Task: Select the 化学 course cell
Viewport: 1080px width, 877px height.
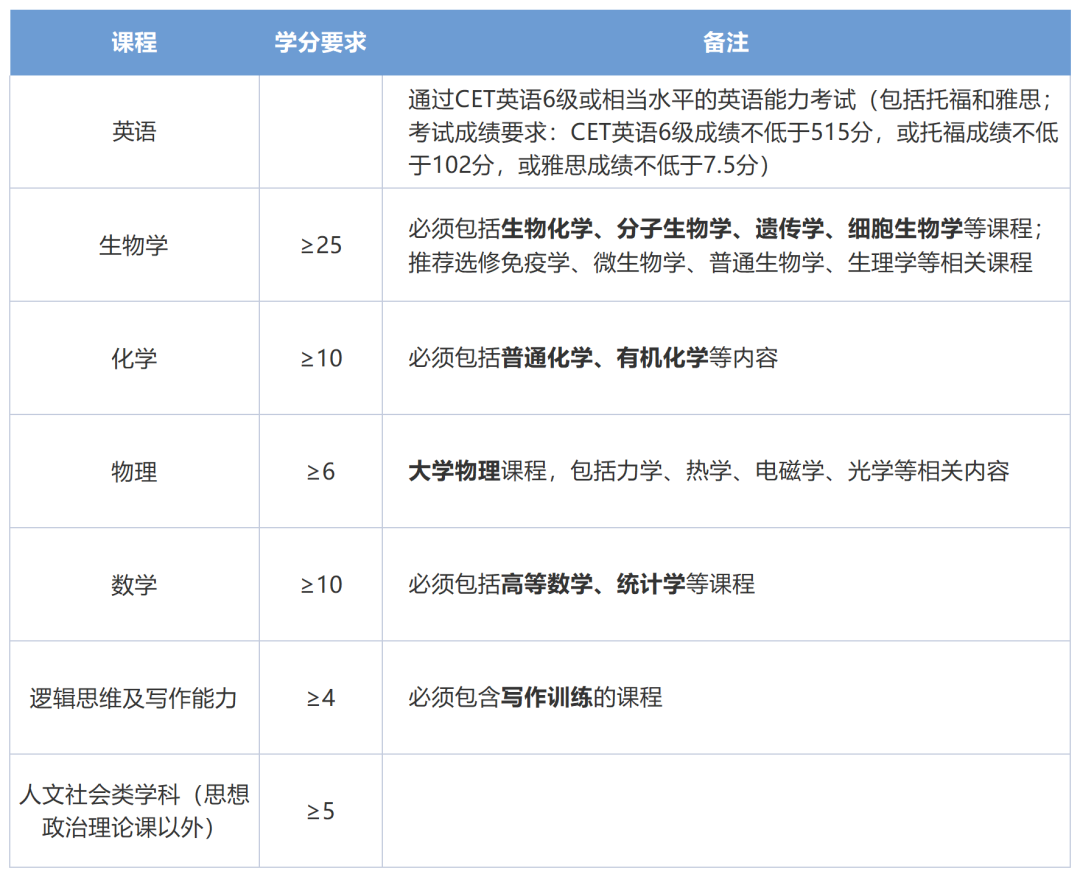Action: coord(134,358)
